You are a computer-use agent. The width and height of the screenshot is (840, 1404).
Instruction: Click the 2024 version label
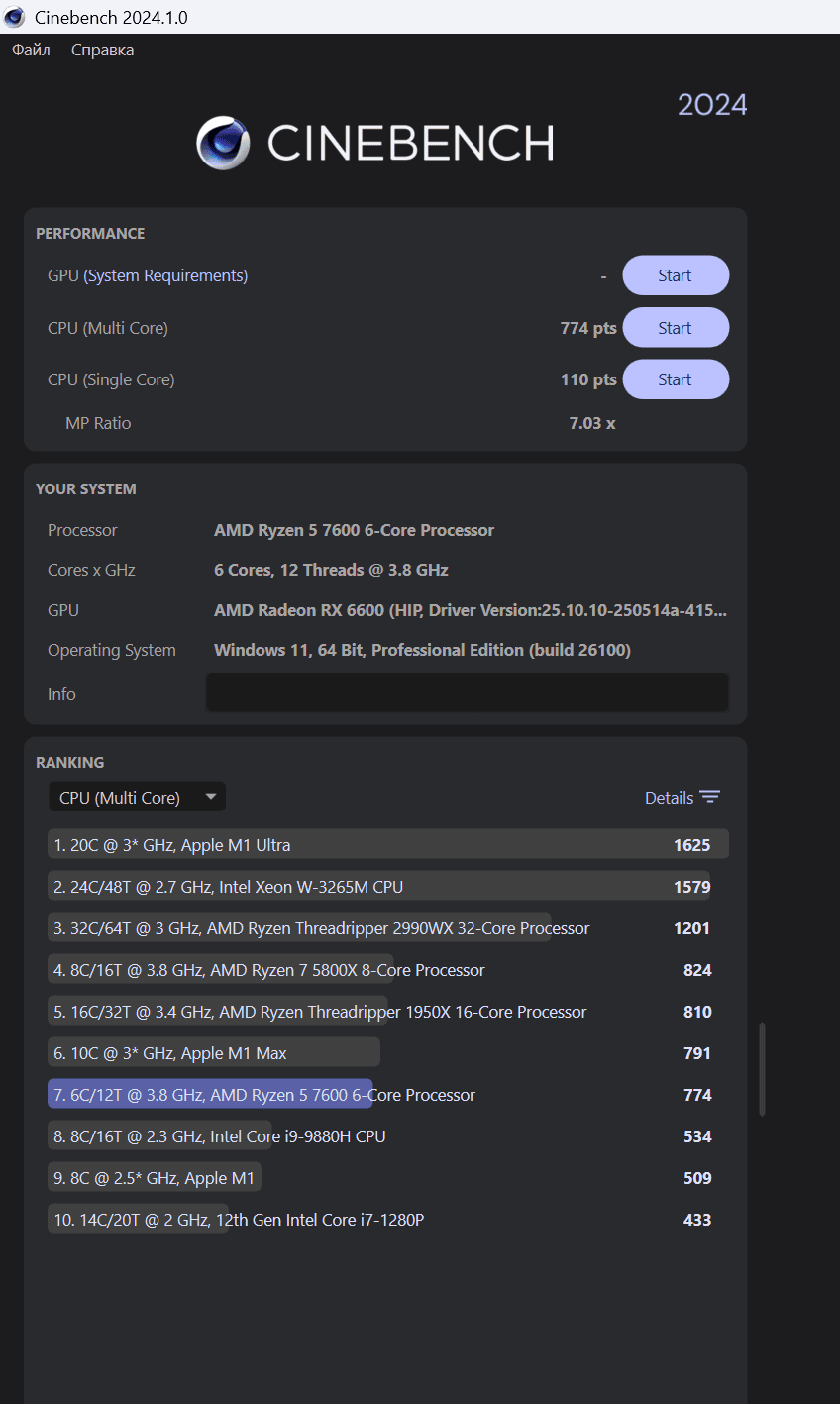pos(712,105)
